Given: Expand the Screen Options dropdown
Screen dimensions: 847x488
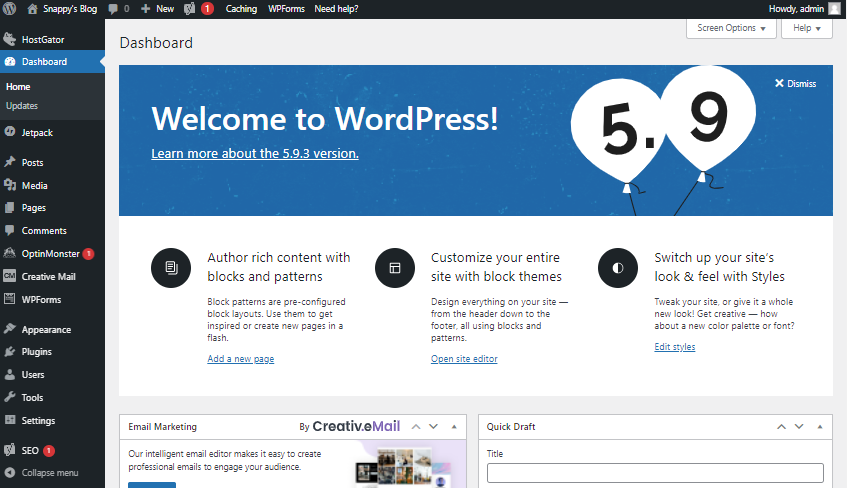Looking at the screenshot, I should point(730,28).
